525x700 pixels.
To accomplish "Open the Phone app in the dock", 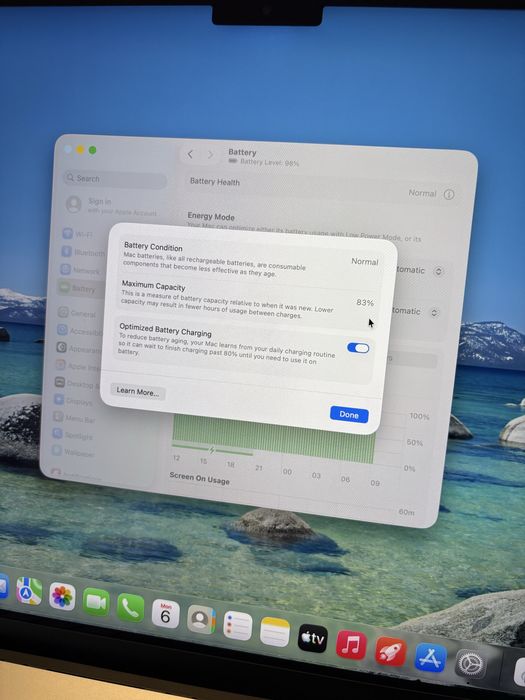I will point(130,608).
